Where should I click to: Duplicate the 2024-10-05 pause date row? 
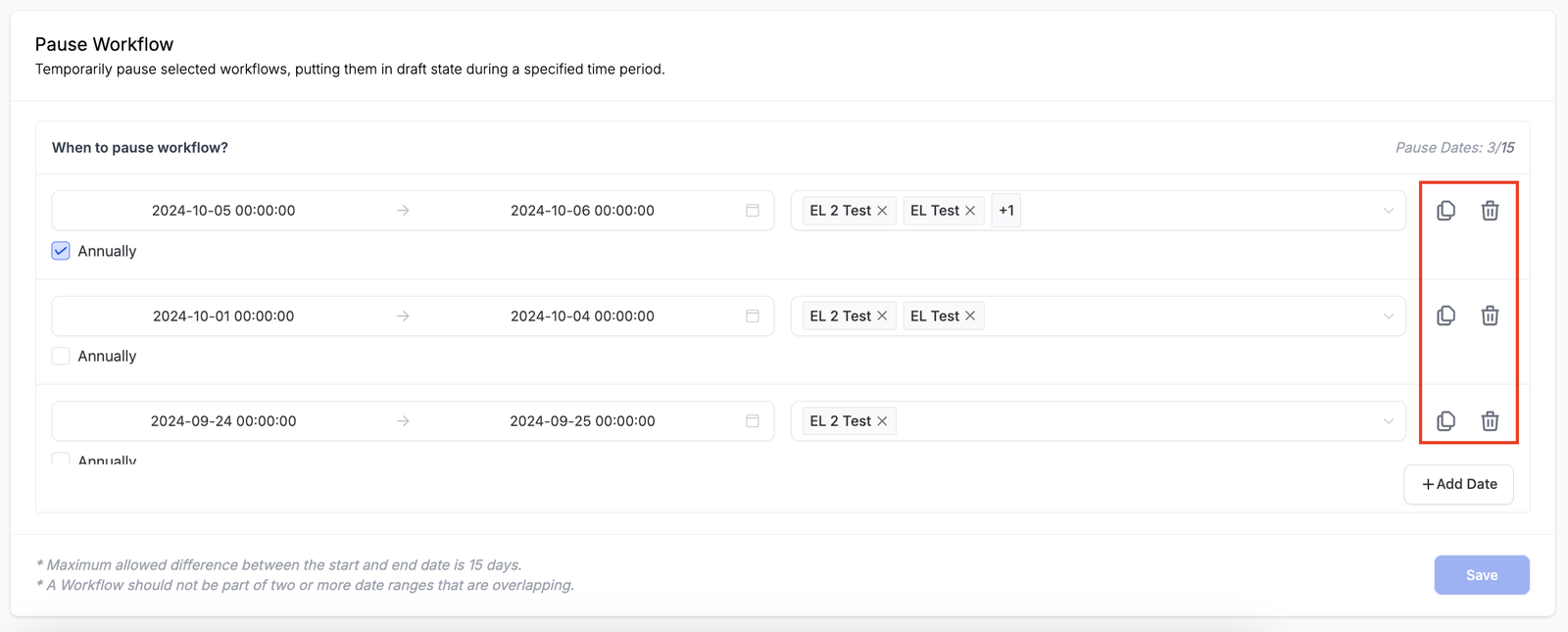click(x=1445, y=211)
